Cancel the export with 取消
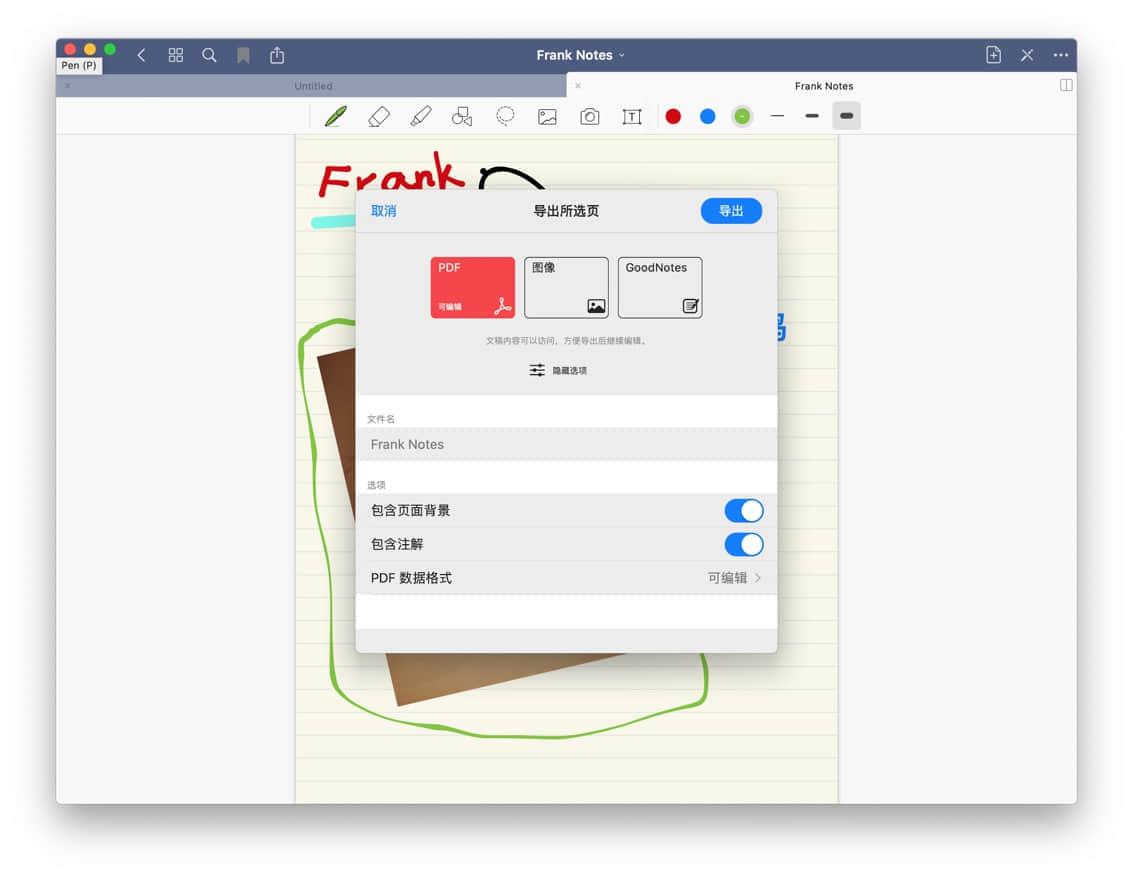This screenshot has height=878, width=1133. [x=384, y=211]
